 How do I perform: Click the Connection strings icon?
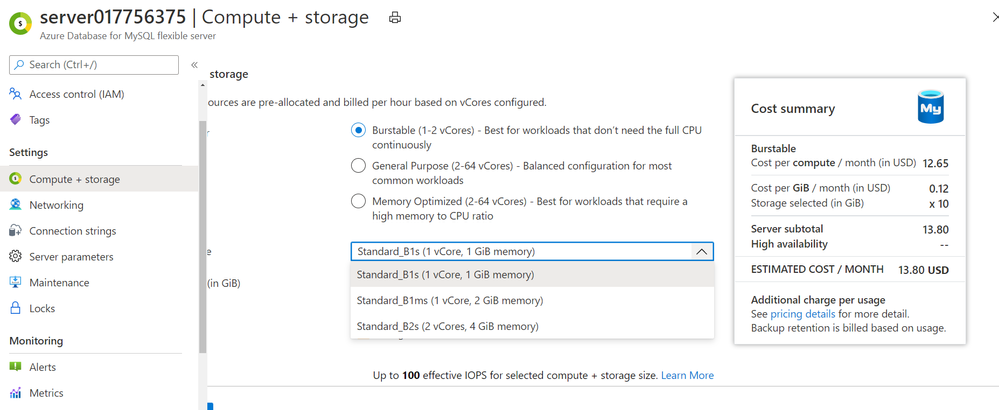[16, 231]
